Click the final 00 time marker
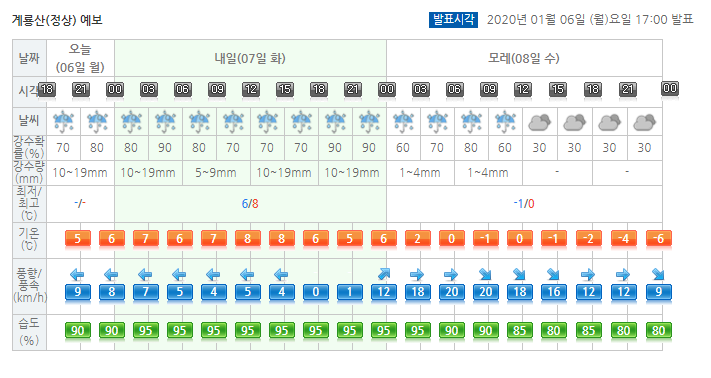 (x=670, y=88)
